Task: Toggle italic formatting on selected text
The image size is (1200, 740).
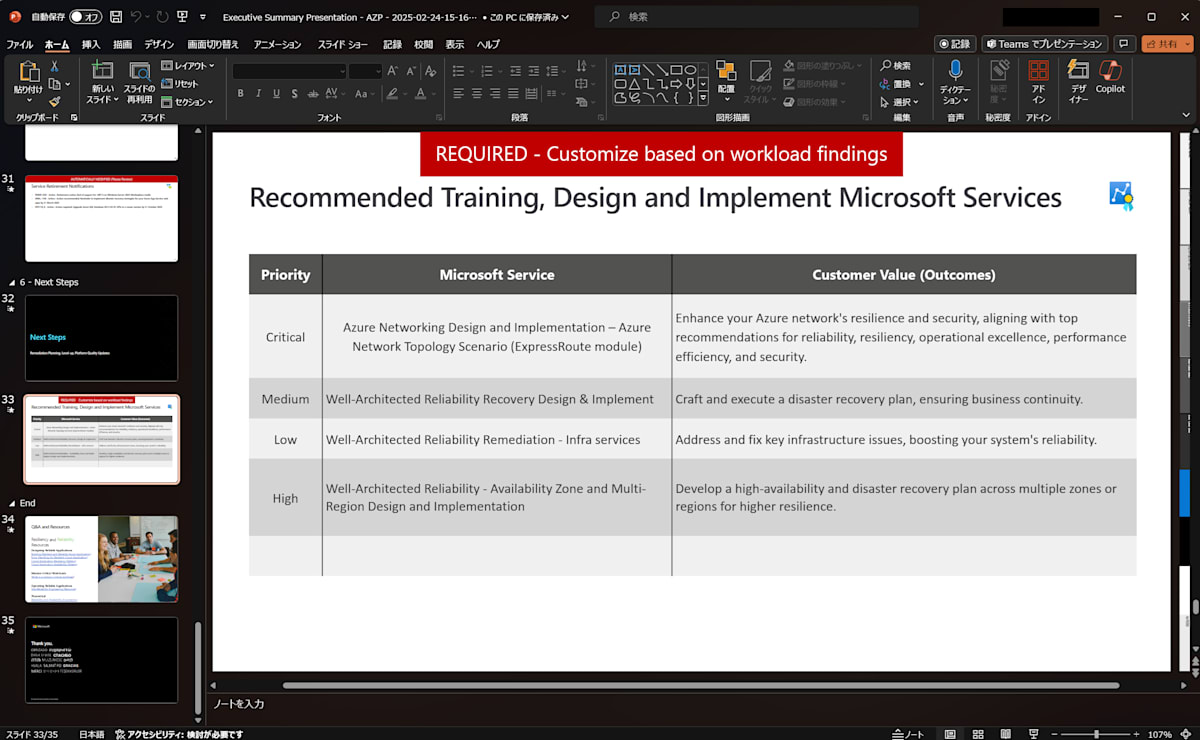Action: click(x=257, y=92)
